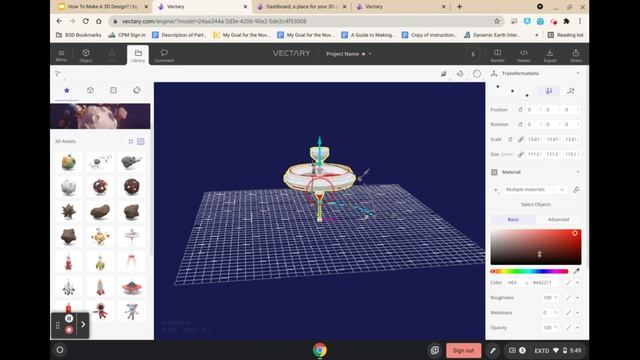Open the favorites star library tab
This screenshot has height=360, width=640.
click(x=67, y=90)
